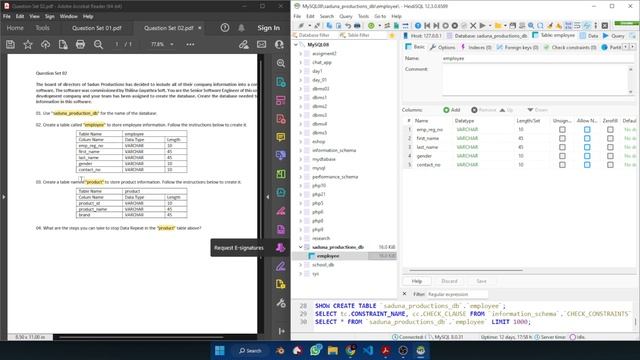640x360 pixels.
Task: Click the table name field containing employee
Action: (x=538, y=58)
